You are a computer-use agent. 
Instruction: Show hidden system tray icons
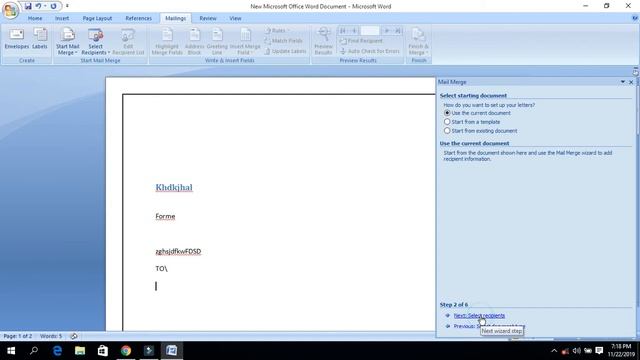click(x=554, y=351)
